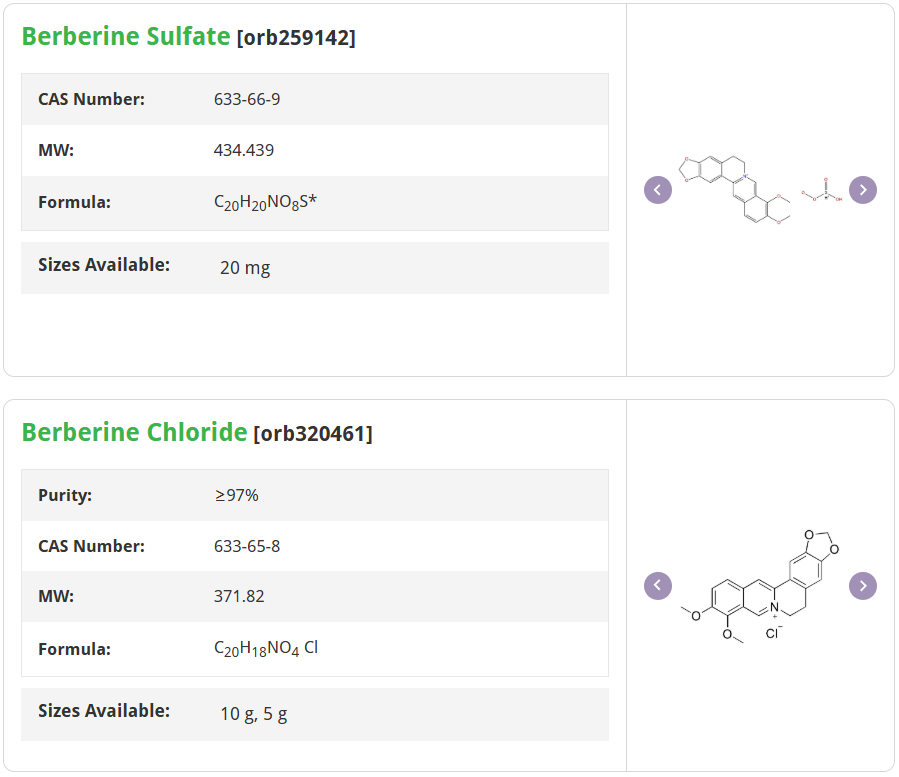This screenshot has width=899, height=777.
Task: Click the Berberine Chloride structure image
Action: pos(760,586)
